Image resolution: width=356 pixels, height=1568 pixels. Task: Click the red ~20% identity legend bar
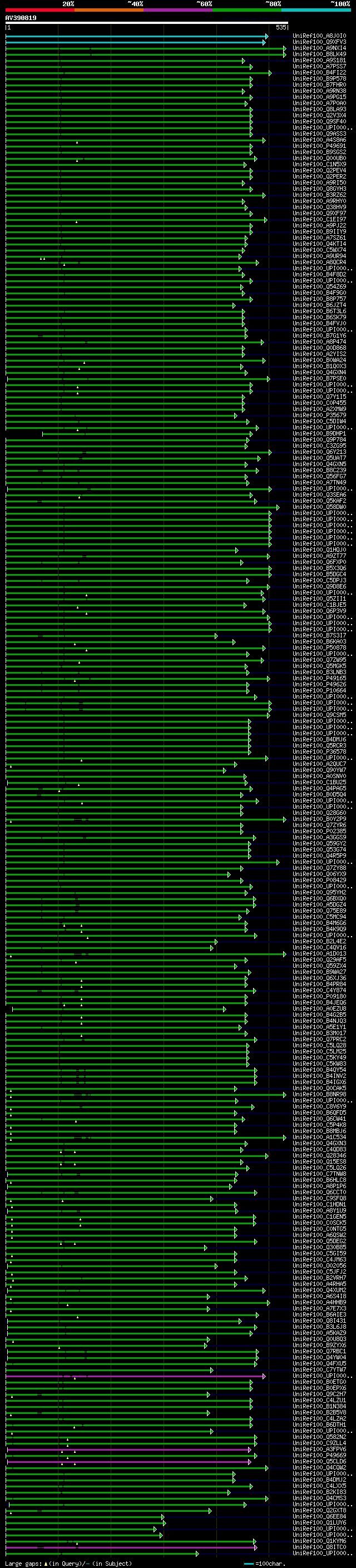tap(39, 10)
